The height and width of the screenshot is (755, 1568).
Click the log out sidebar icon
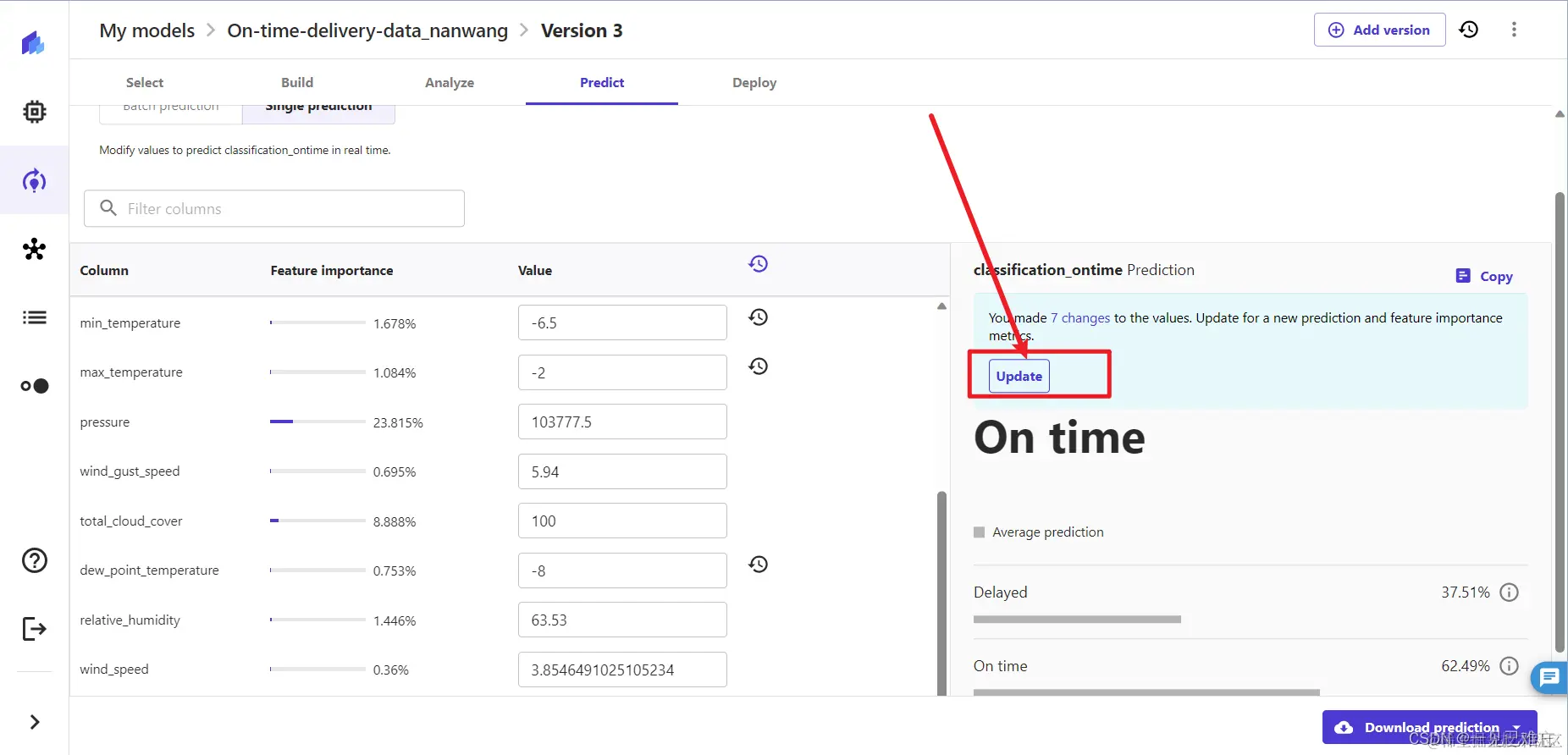pyautogui.click(x=34, y=629)
